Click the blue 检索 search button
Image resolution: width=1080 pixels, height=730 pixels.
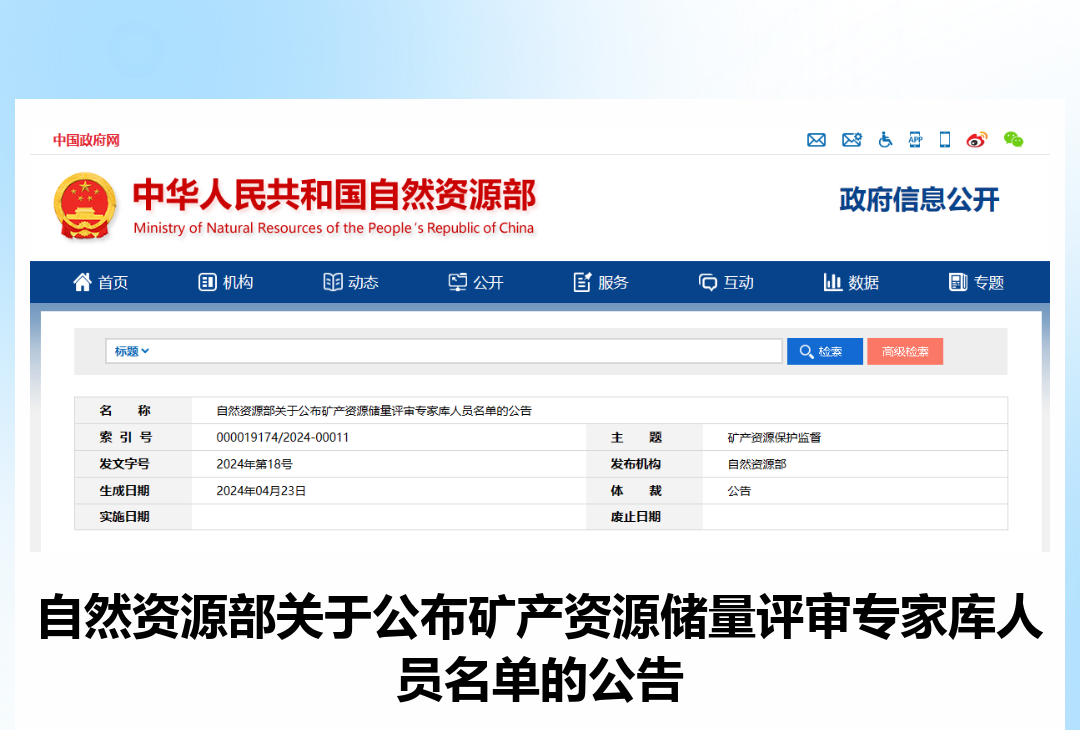[x=824, y=352]
